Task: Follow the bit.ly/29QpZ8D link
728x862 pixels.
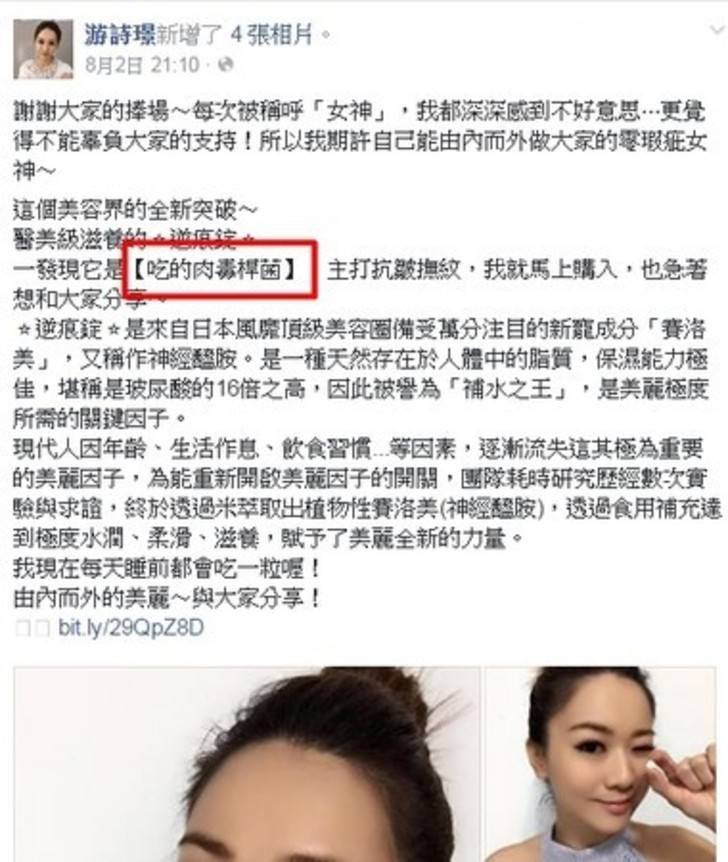Action: tap(131, 627)
